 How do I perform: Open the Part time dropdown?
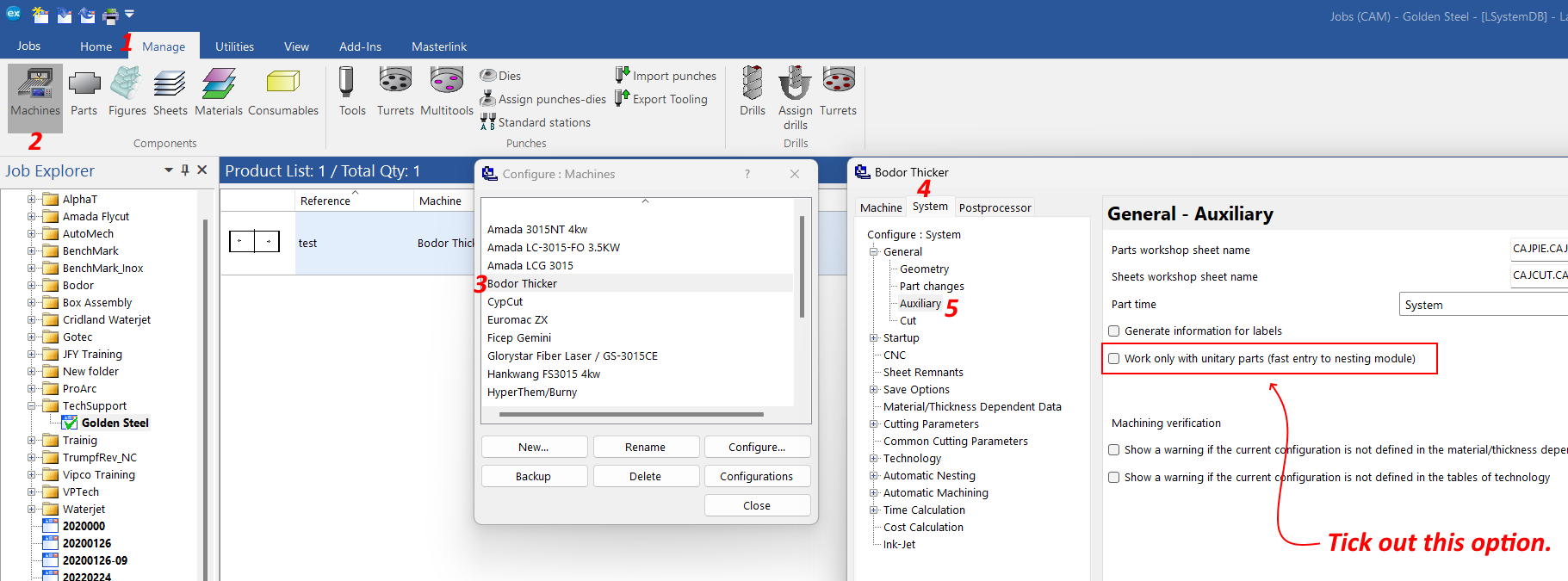click(x=1483, y=305)
